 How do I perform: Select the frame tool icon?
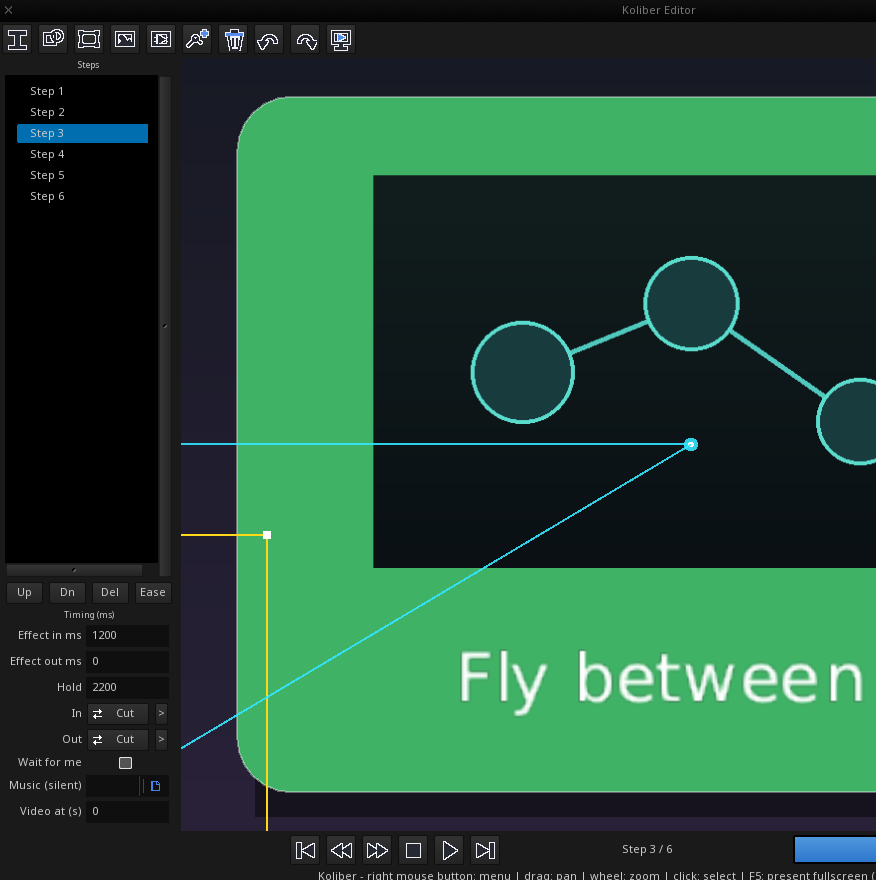click(x=89, y=39)
